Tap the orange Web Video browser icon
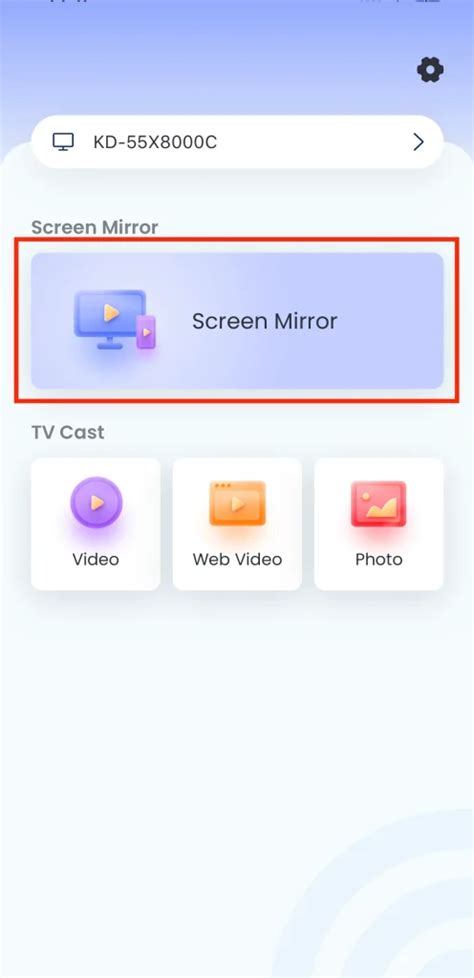This screenshot has width=474, height=978. (237, 503)
